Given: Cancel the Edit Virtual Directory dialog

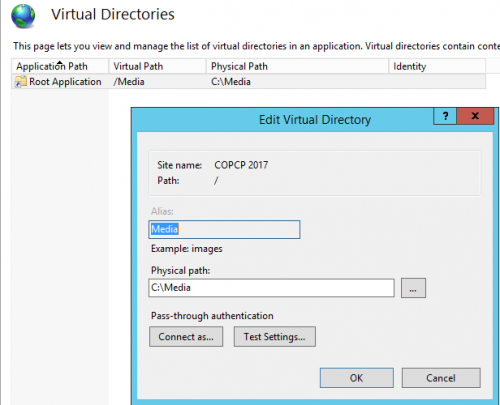Looking at the screenshot, I should (x=441, y=378).
